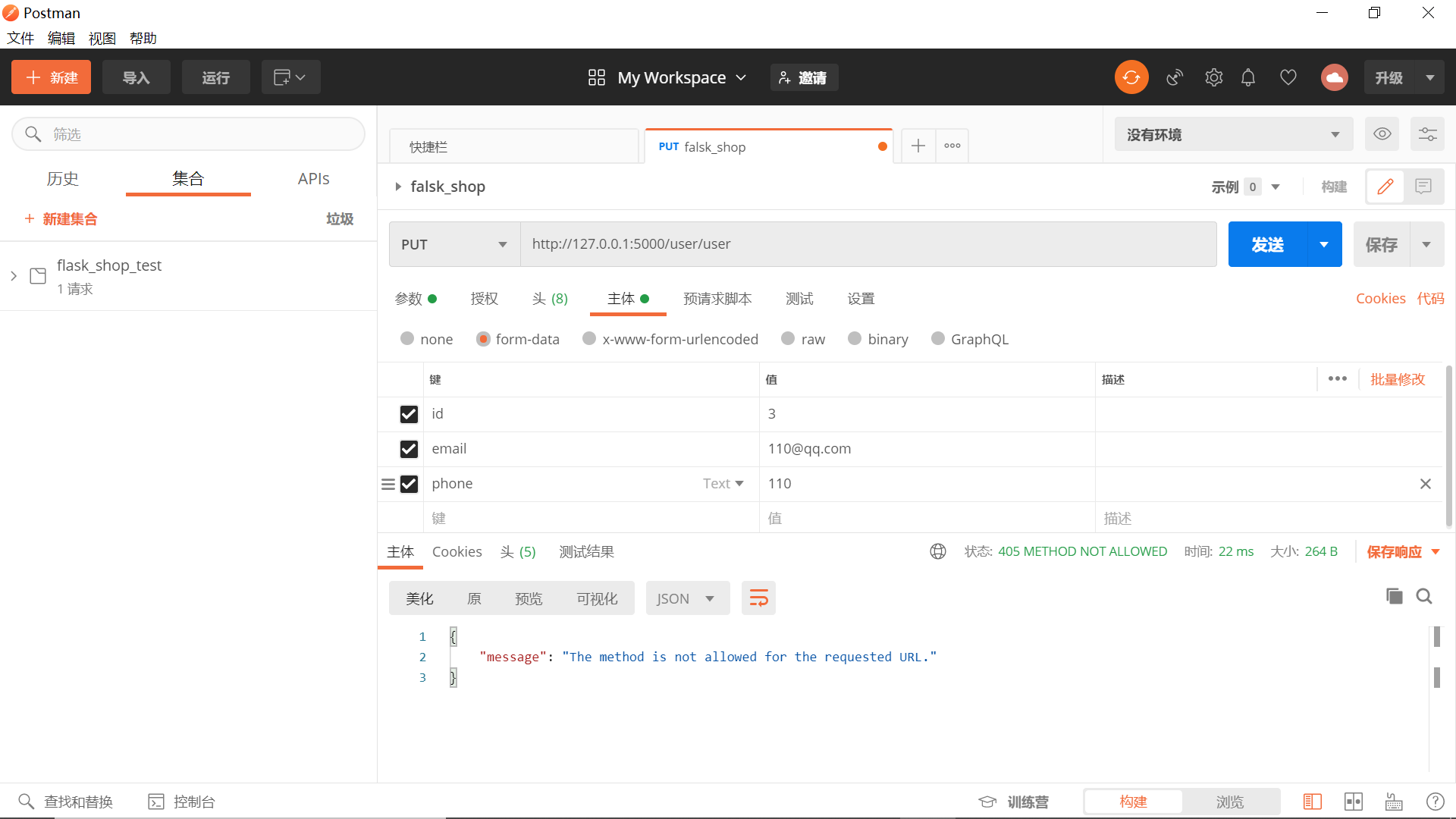Click the request URL field
The image size is (1456, 819).
point(868,244)
